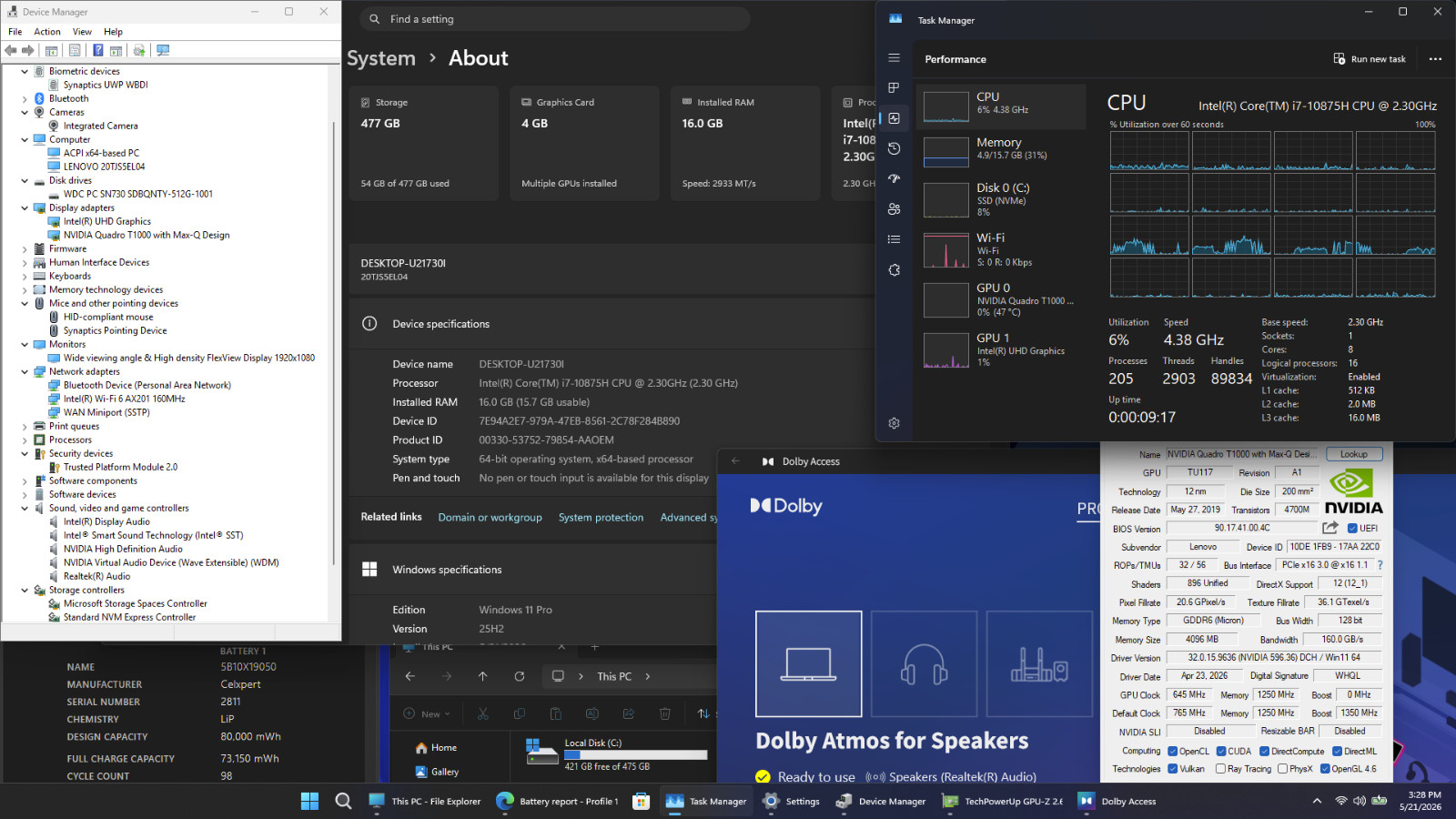Click Find a setting search box
The height and width of the screenshot is (819, 1456).
click(555, 19)
